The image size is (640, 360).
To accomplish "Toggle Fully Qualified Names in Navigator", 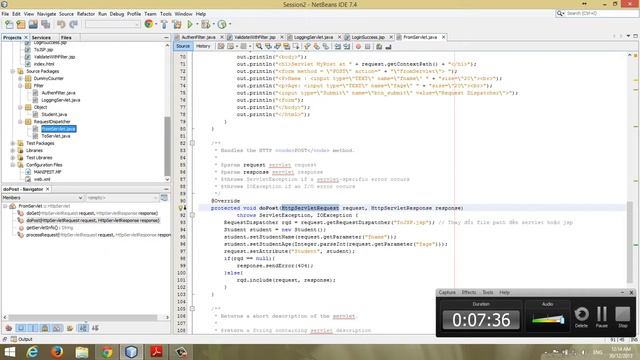I will coord(70,328).
